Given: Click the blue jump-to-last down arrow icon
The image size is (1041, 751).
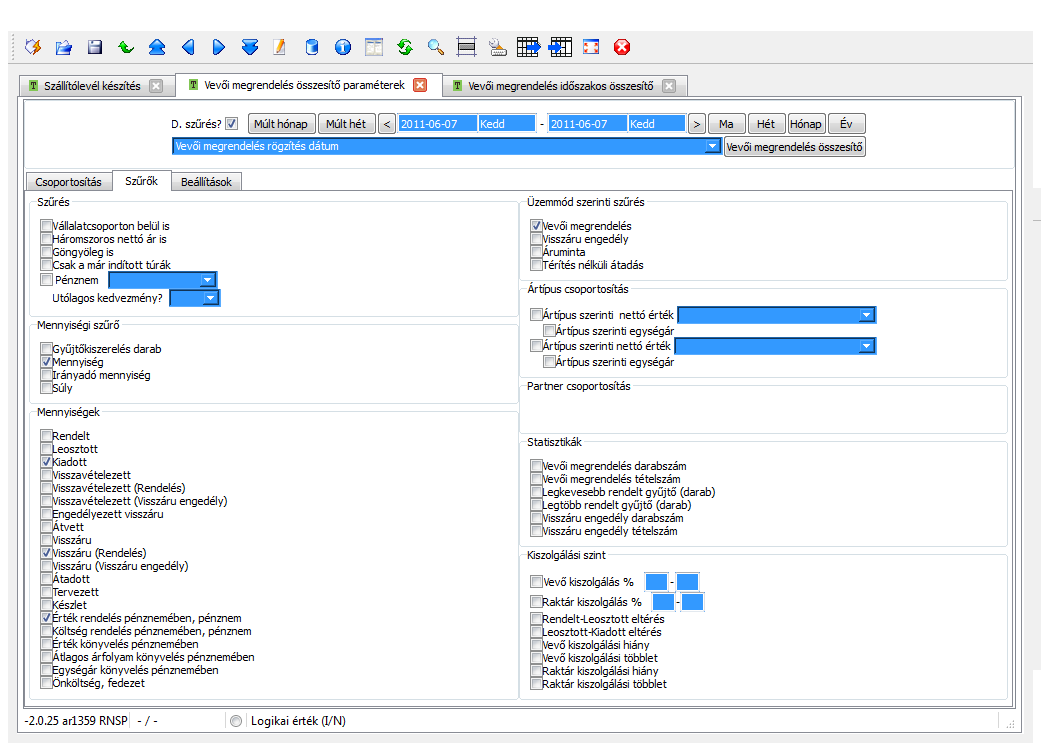Looking at the screenshot, I should [x=250, y=47].
